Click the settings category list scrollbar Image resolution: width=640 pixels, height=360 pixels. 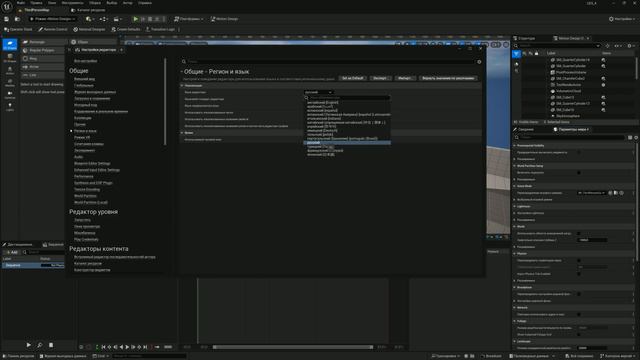click(x=165, y=101)
